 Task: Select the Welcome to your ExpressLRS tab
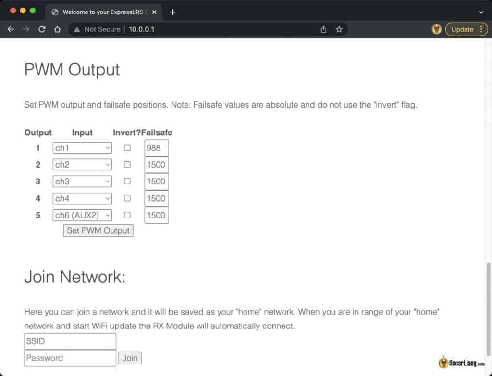[x=103, y=12]
